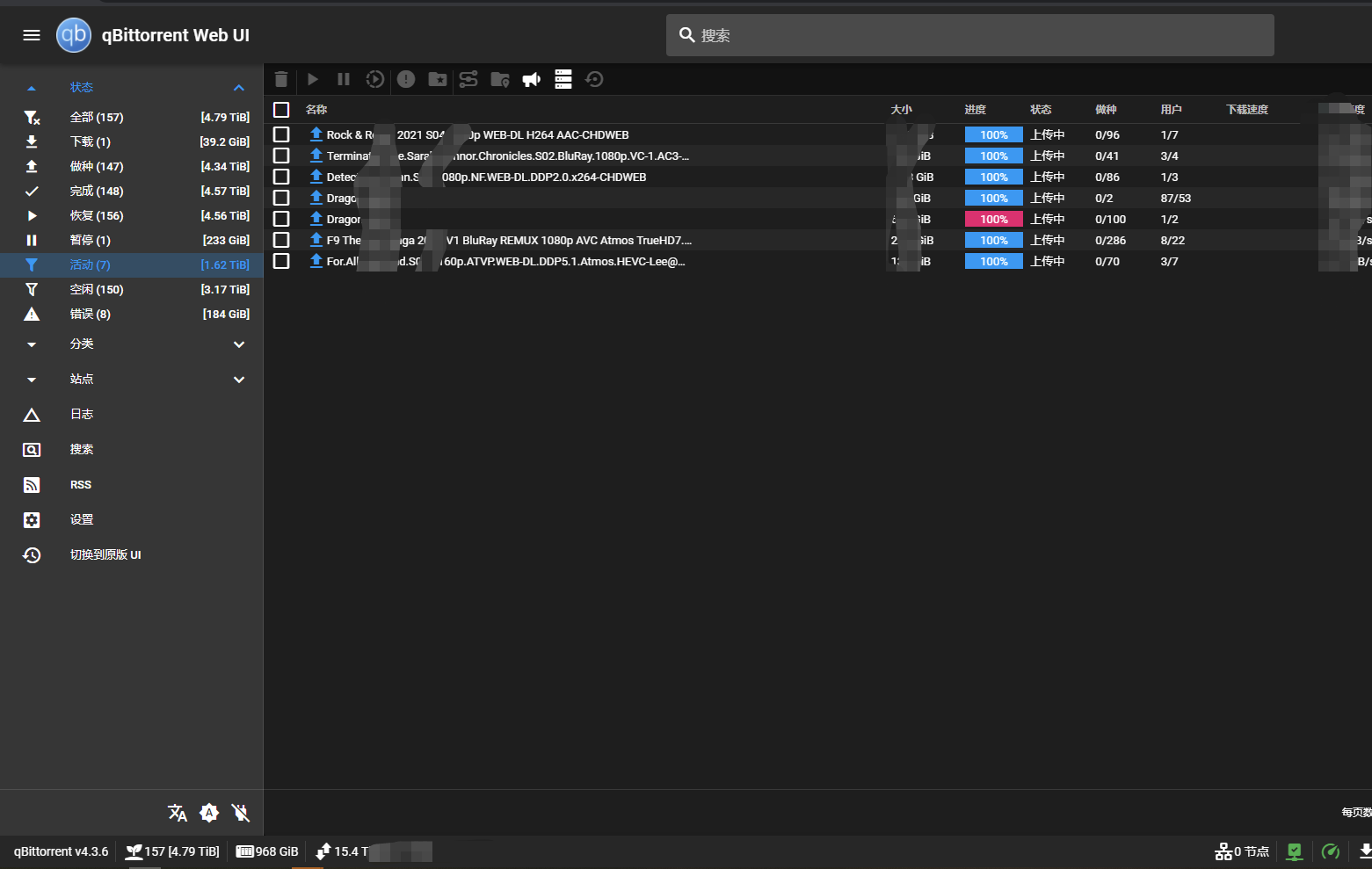Click the server list toolbar icon
The width and height of the screenshot is (1372, 869).
pos(563,79)
